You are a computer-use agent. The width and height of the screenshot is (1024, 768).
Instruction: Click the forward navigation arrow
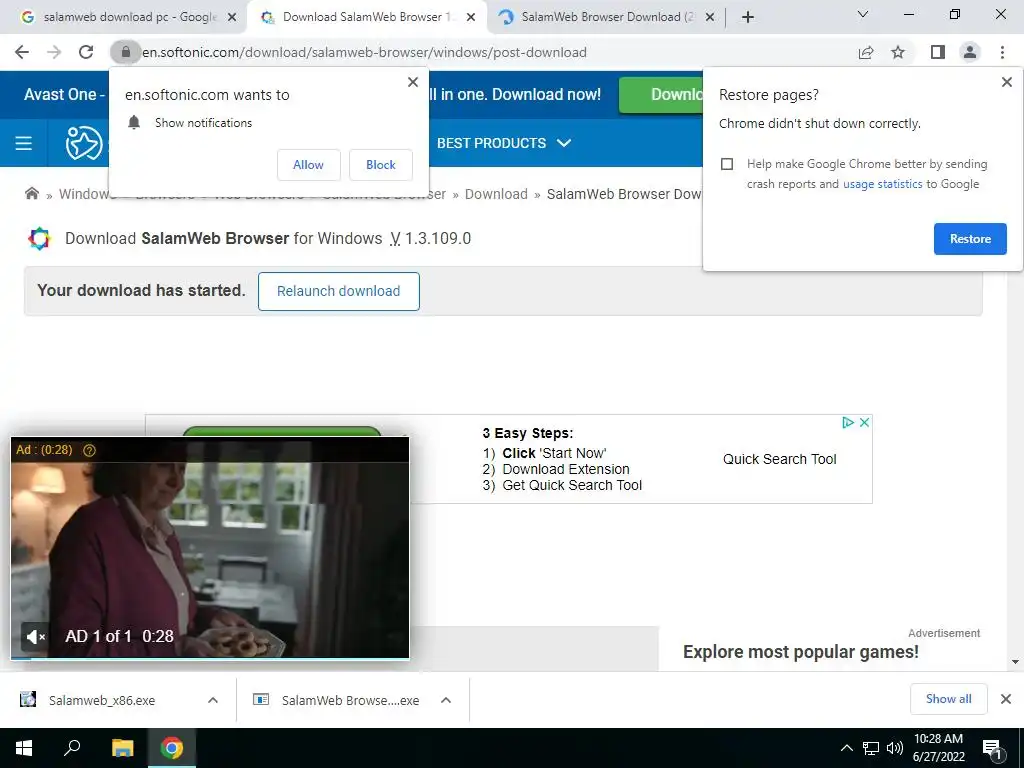click(54, 52)
